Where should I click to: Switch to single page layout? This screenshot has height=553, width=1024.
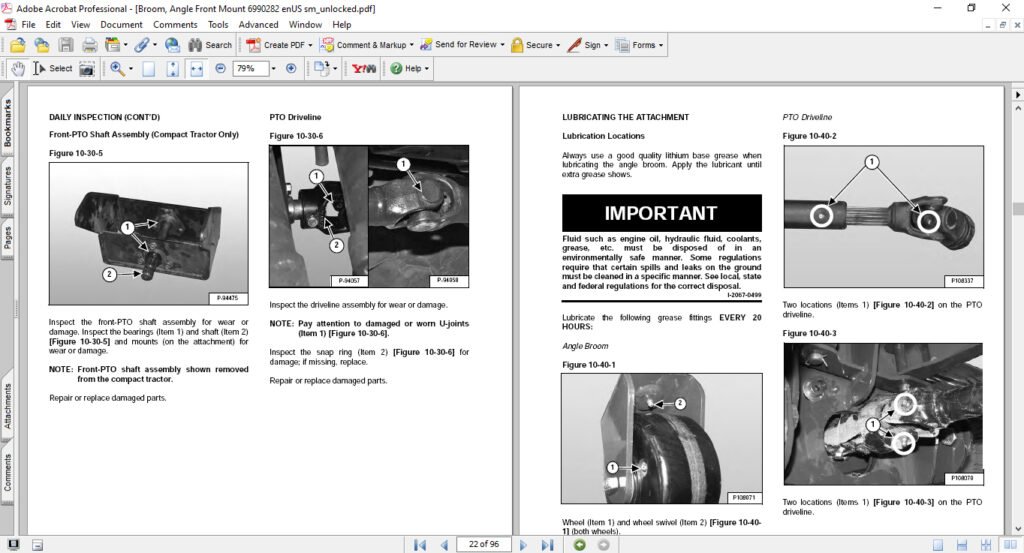[x=938, y=545]
